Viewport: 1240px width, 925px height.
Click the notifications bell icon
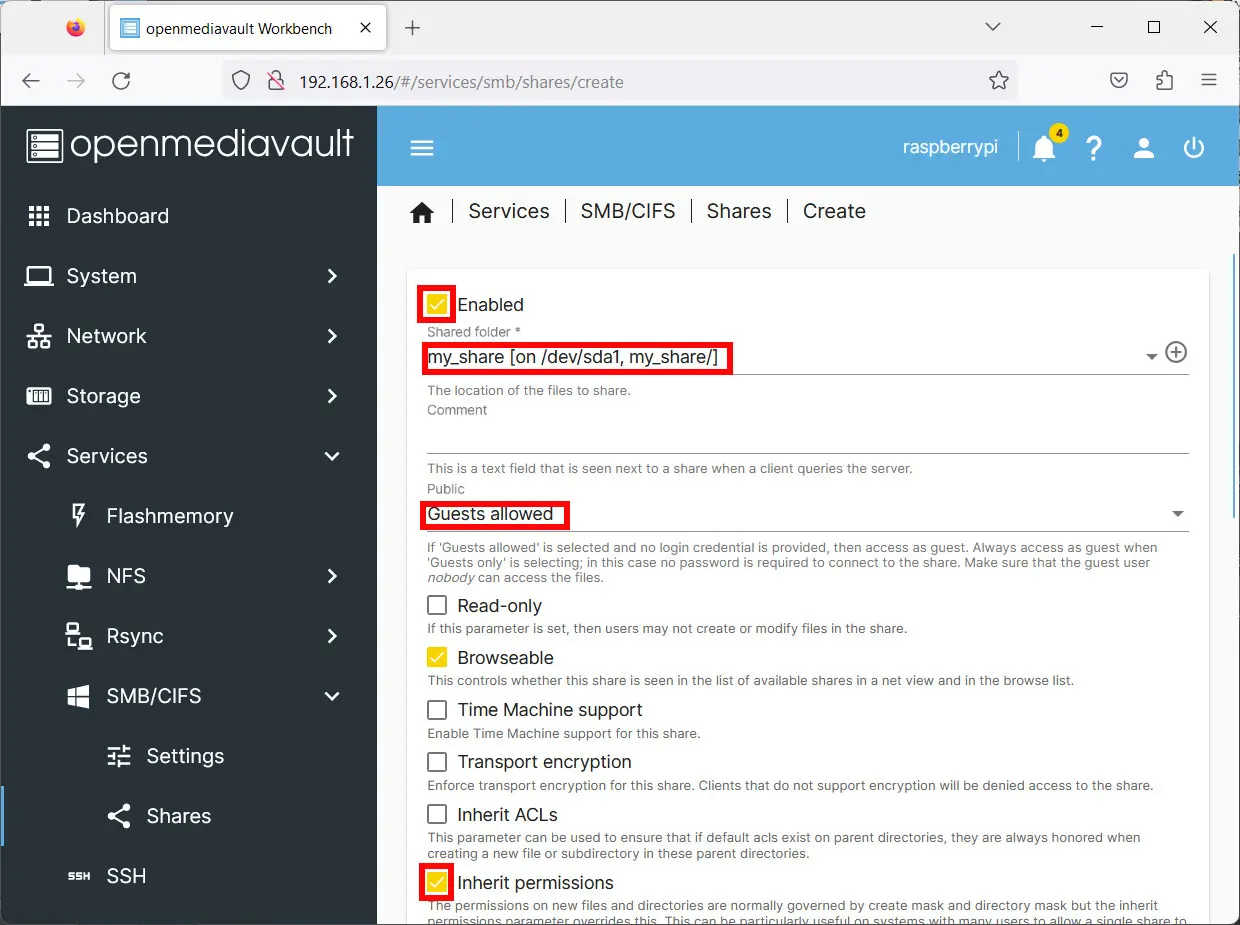click(1044, 148)
